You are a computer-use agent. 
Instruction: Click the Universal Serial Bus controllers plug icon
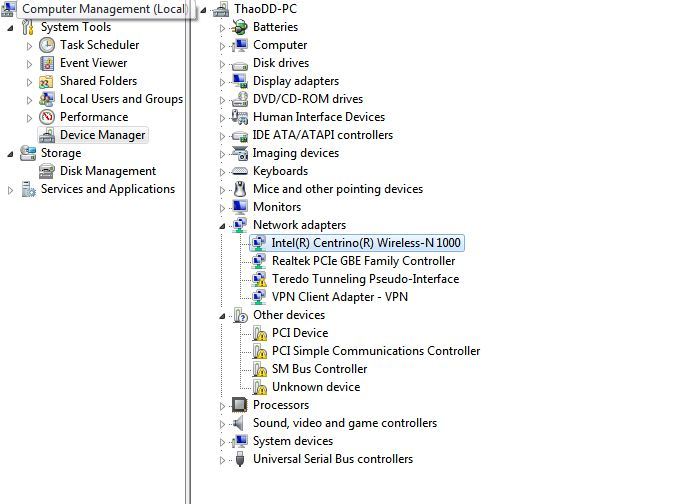(240, 459)
